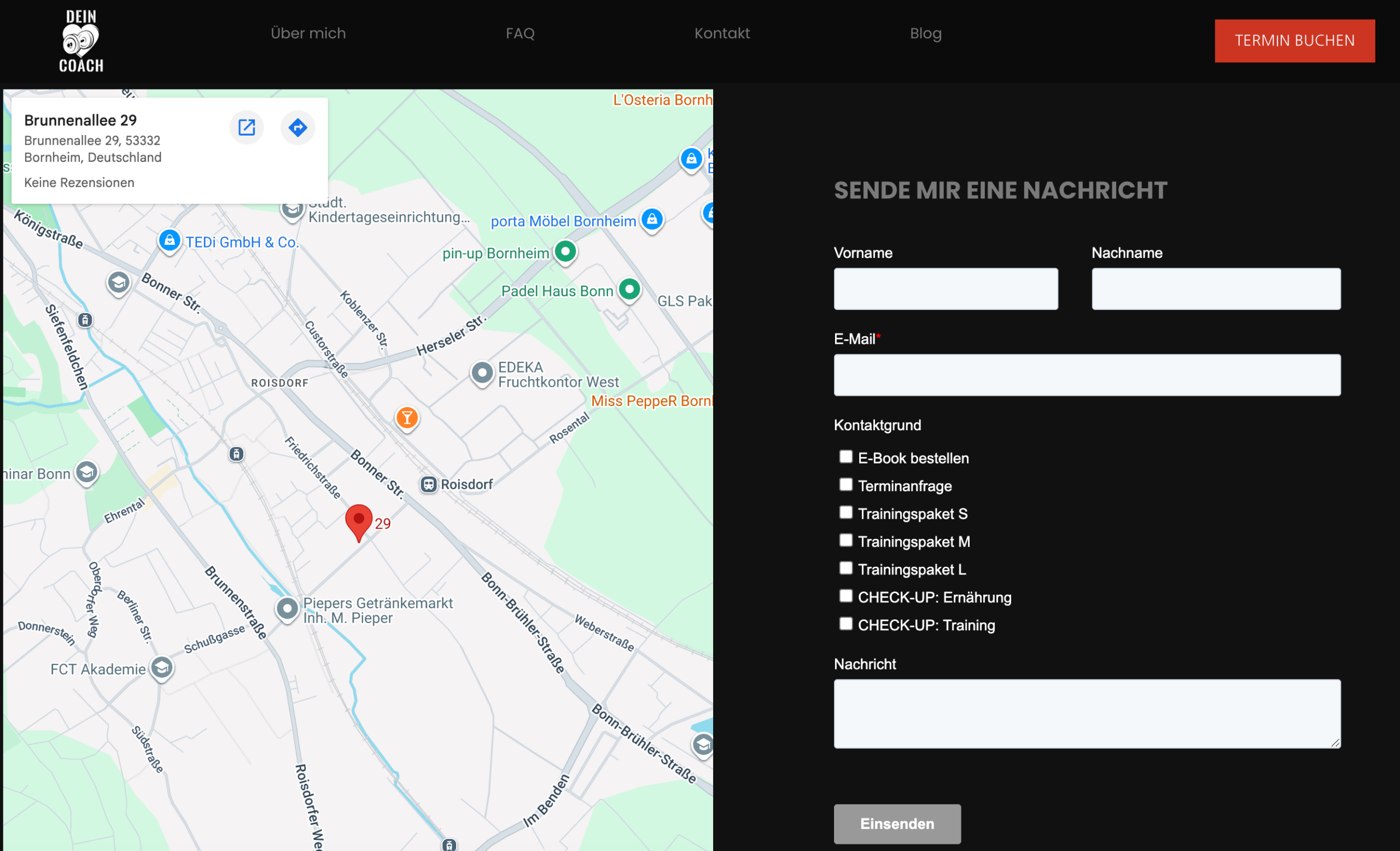
Task: Submit form with Einsenden button
Action: [896, 823]
